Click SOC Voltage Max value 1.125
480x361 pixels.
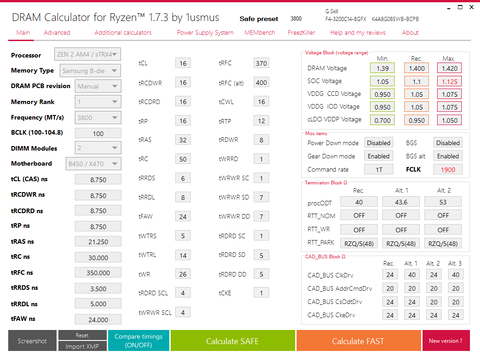coord(449,81)
